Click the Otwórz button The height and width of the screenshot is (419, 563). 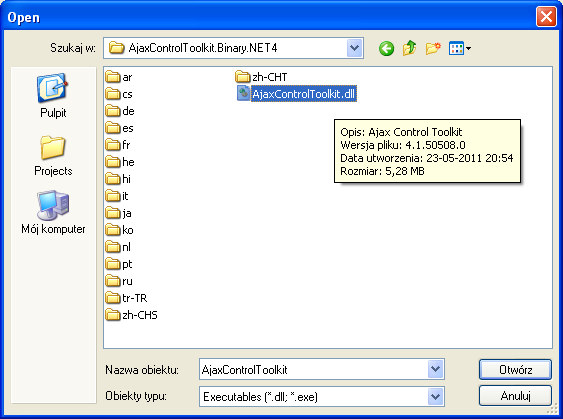click(515, 369)
